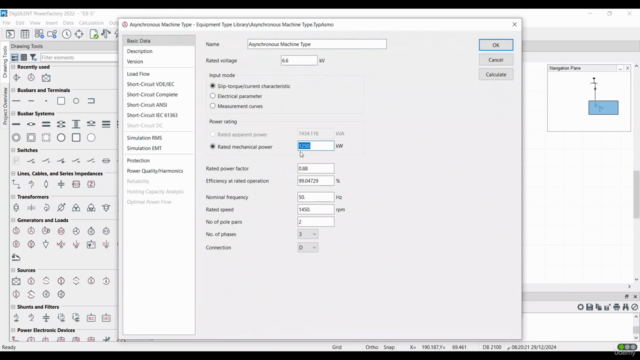Pick the red Z impedance icon
This screenshot has width=640, height=360.
(x=91, y=184)
